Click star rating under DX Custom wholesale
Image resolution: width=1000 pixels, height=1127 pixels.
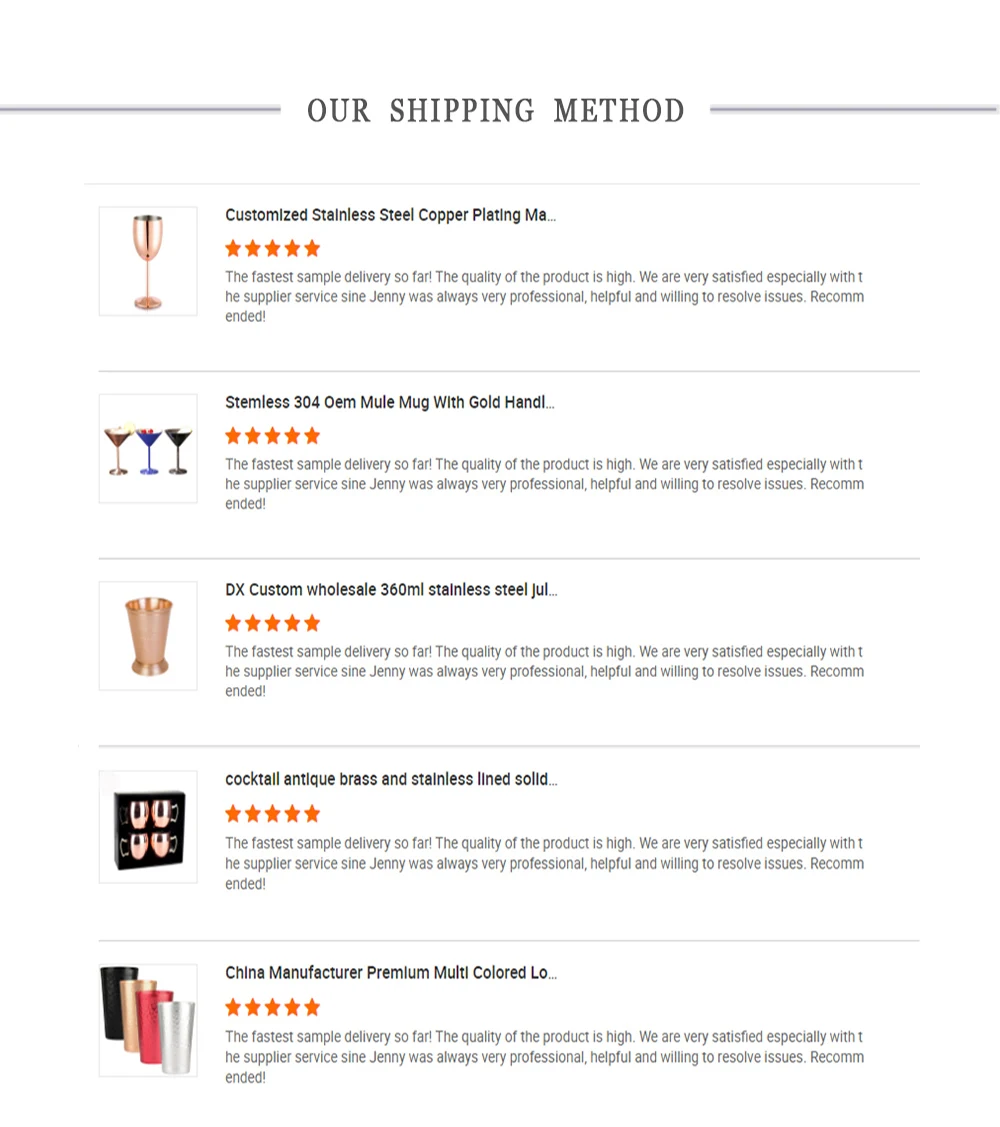tap(272, 623)
